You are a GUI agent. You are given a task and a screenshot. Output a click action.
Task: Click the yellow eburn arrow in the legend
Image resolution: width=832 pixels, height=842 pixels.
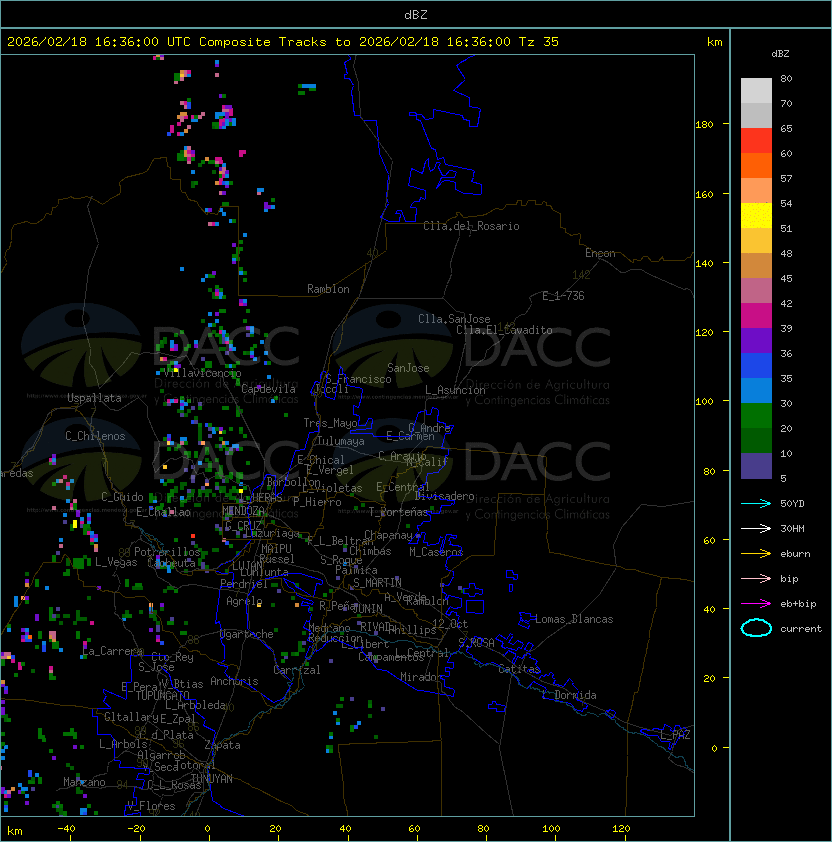pos(756,554)
